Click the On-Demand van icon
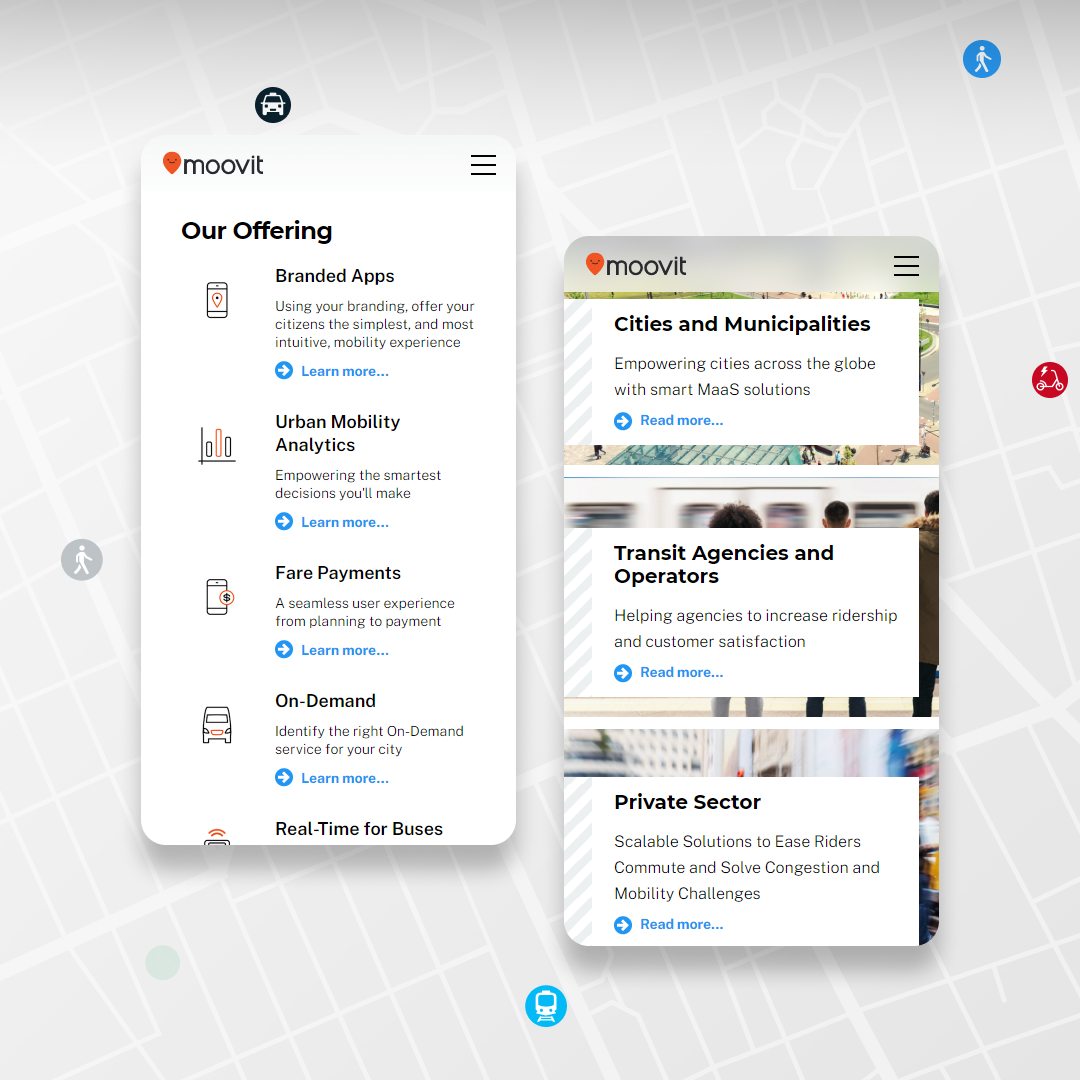The height and width of the screenshot is (1080, 1080). pyautogui.click(x=217, y=725)
